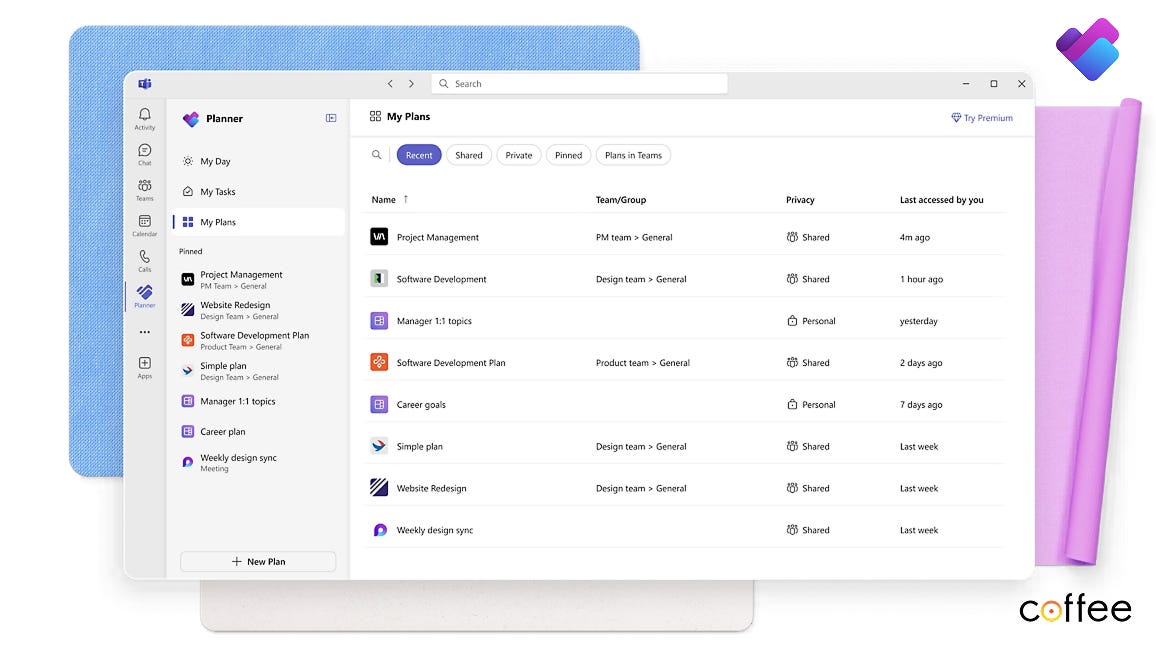The width and height of the screenshot is (1156, 650).
Task: Click the New Plan button
Action: [258, 562]
